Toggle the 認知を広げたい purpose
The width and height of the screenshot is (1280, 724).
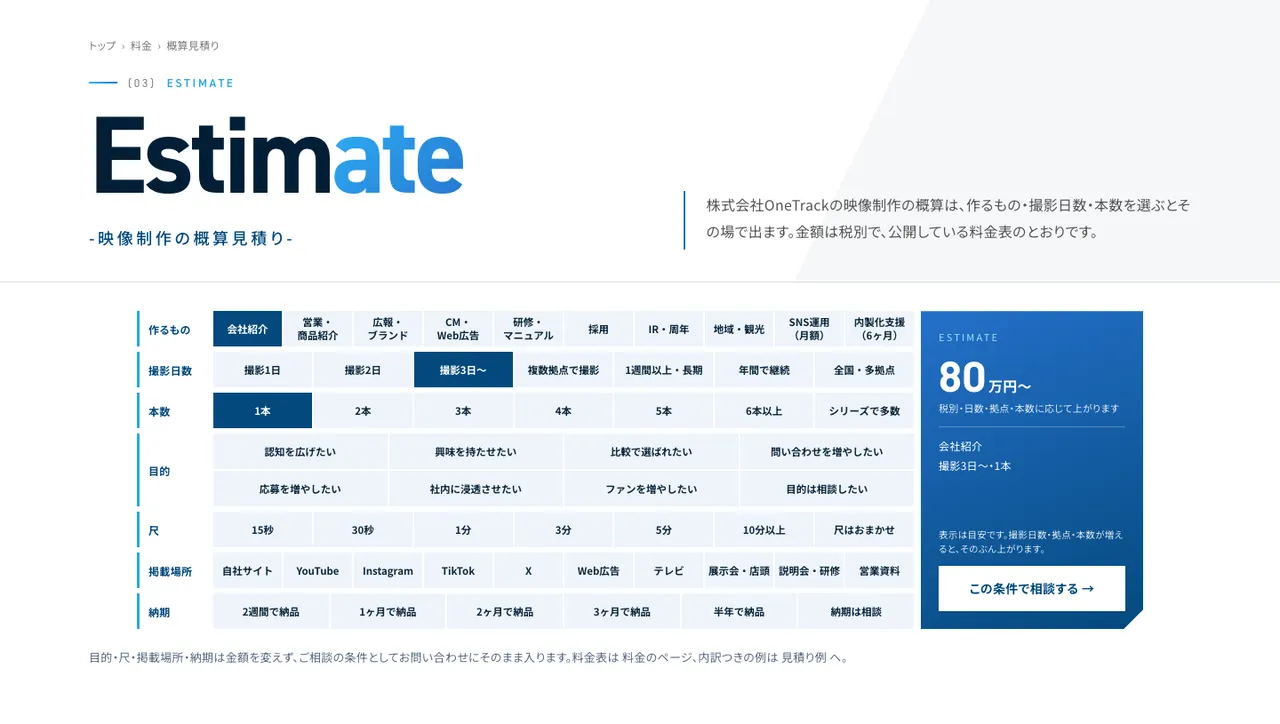(x=300, y=452)
